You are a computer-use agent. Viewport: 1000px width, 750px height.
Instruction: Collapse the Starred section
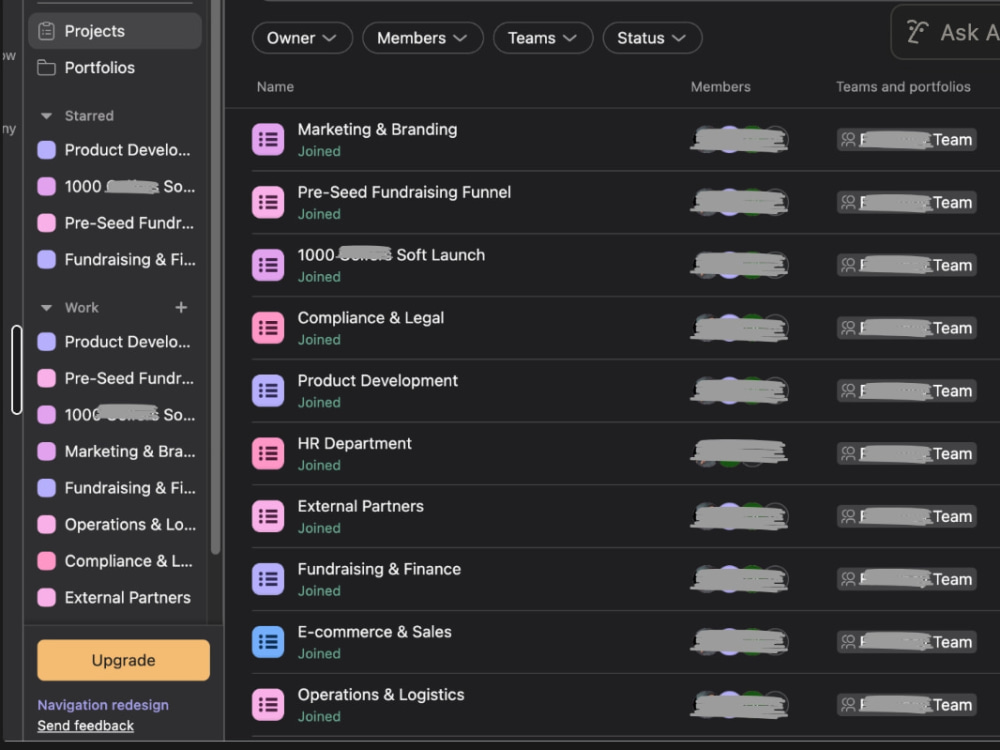[x=46, y=116]
